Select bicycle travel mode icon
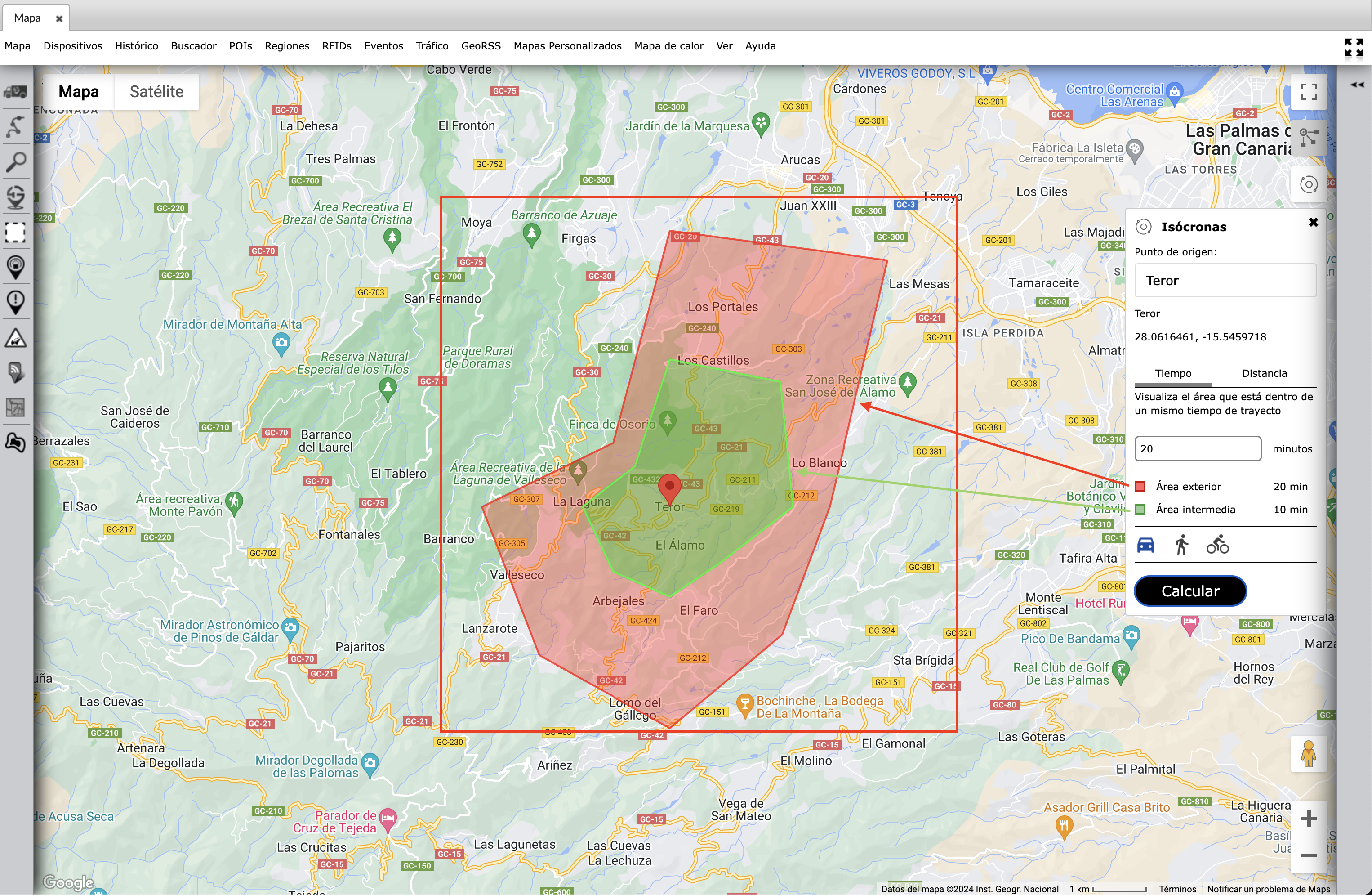The image size is (1372, 895). [1217, 545]
